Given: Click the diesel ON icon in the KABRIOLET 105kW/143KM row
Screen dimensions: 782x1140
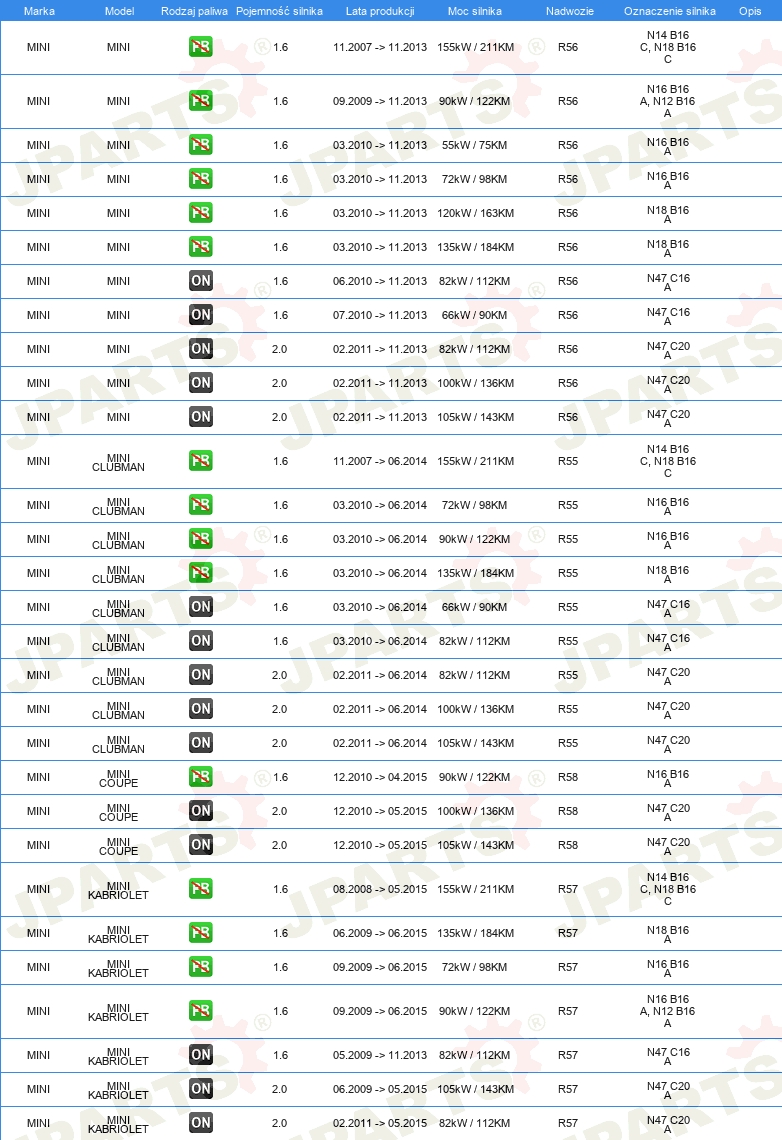Looking at the screenshot, I should click(201, 1089).
